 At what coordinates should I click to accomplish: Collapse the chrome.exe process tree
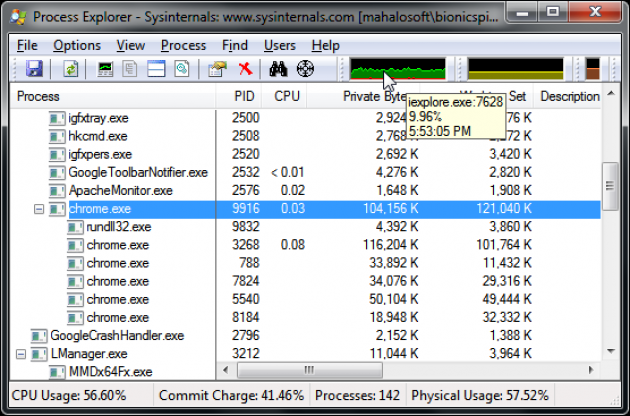coord(39,209)
